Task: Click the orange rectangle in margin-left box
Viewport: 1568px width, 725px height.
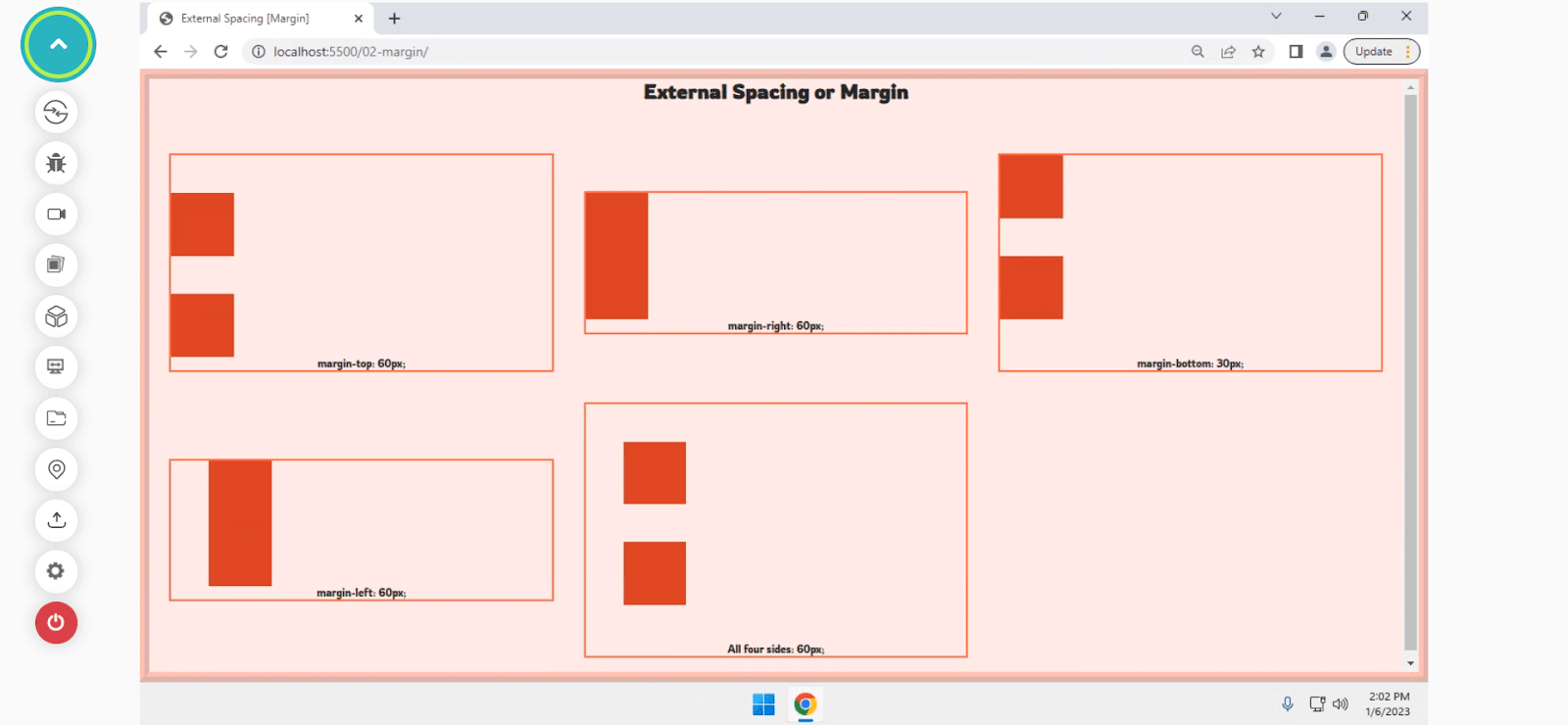Action: click(240, 523)
